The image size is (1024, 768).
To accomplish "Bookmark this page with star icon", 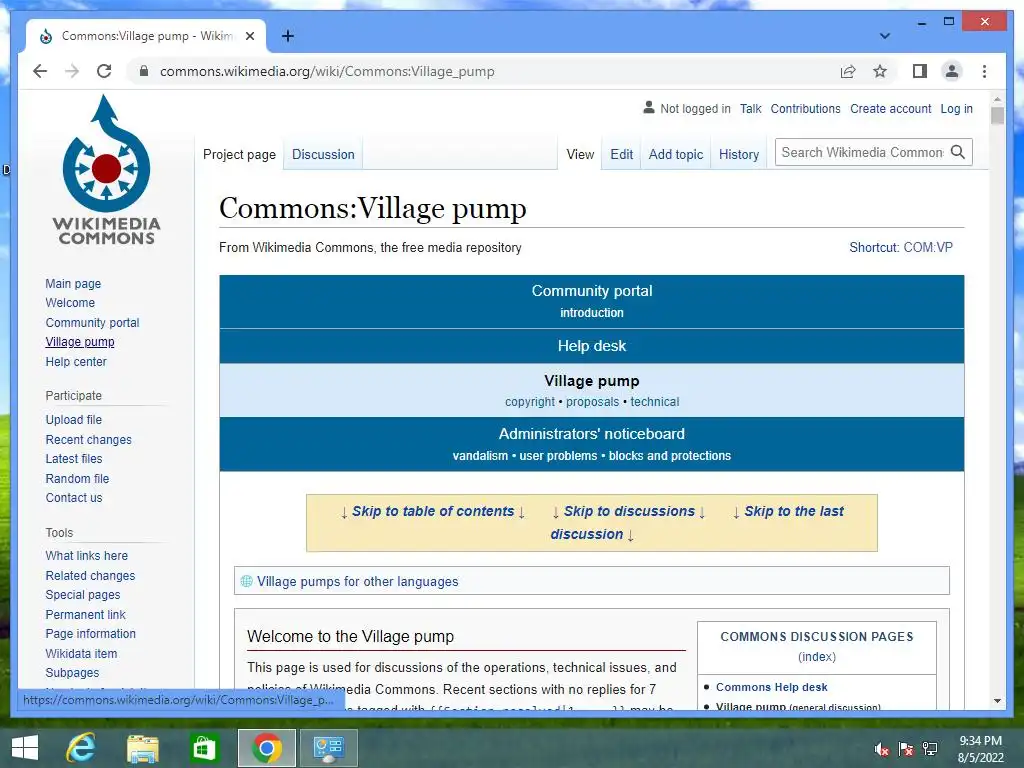I will pyautogui.click(x=880, y=71).
